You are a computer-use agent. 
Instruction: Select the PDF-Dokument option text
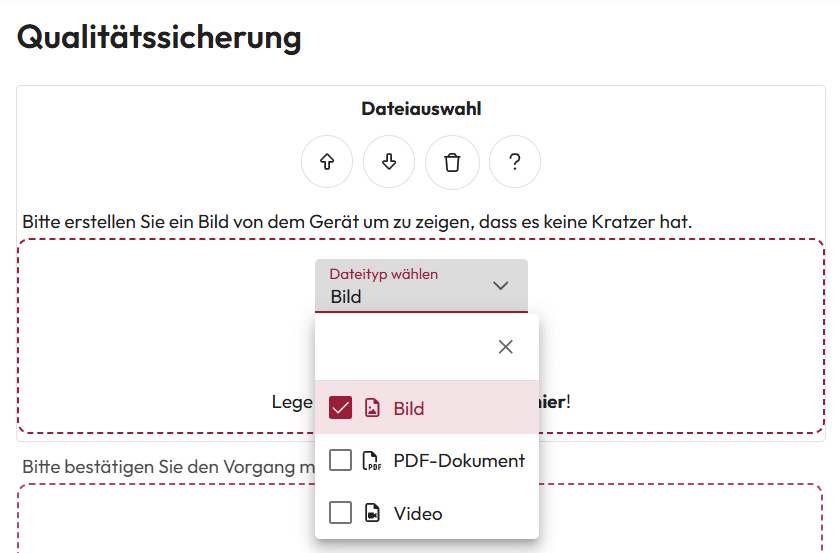coord(459,461)
